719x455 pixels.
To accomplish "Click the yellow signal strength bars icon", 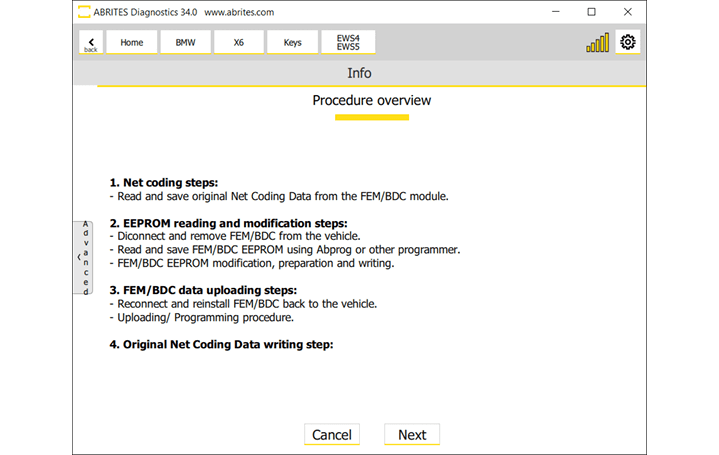I will click(597, 43).
